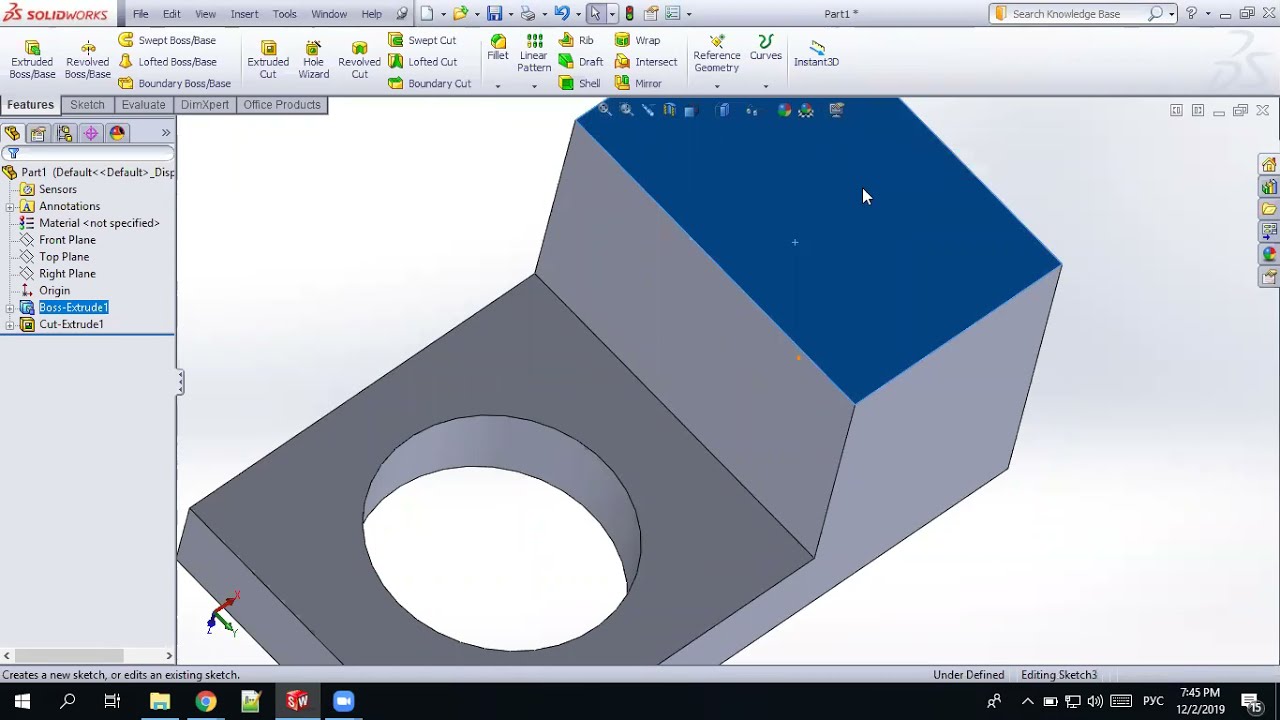Viewport: 1280px width, 720px height.
Task: Toggle Instant3D mode
Action: (816, 54)
